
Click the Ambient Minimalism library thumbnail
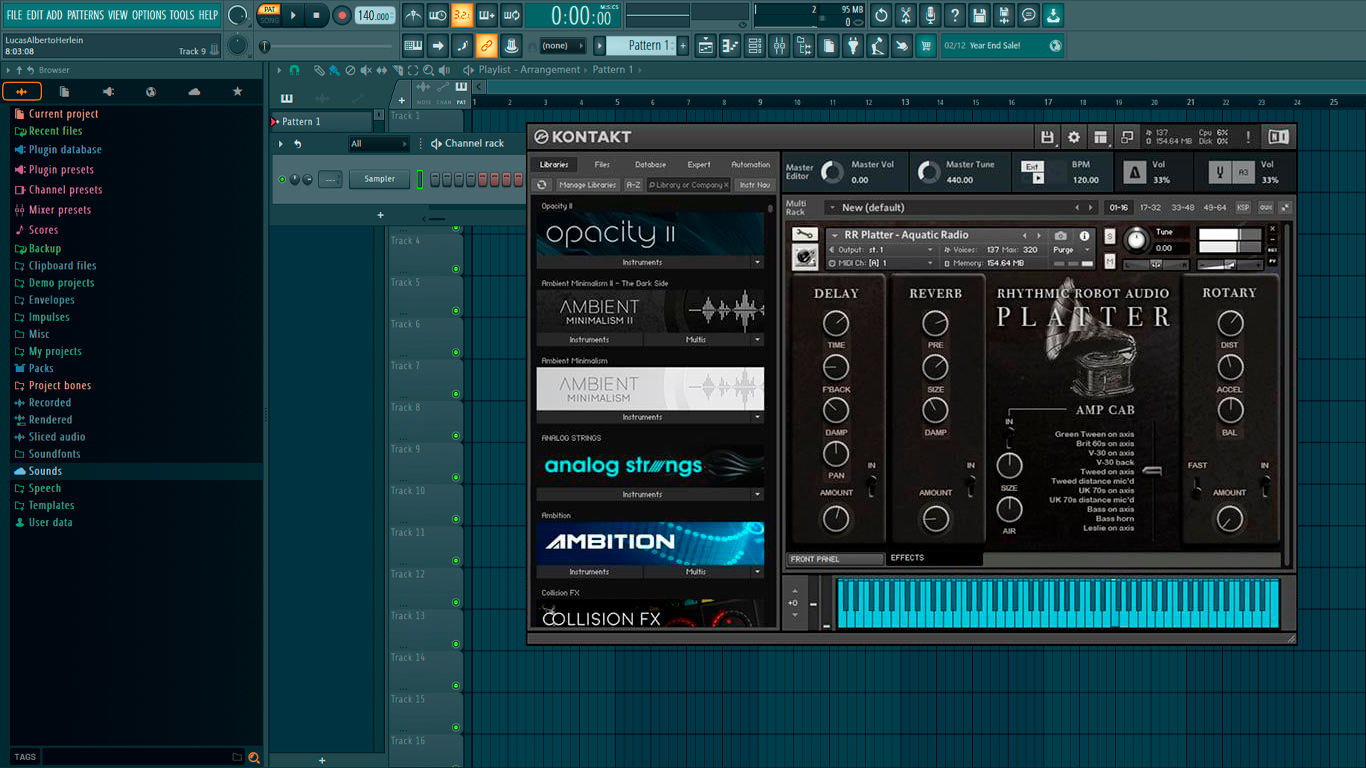pos(650,389)
